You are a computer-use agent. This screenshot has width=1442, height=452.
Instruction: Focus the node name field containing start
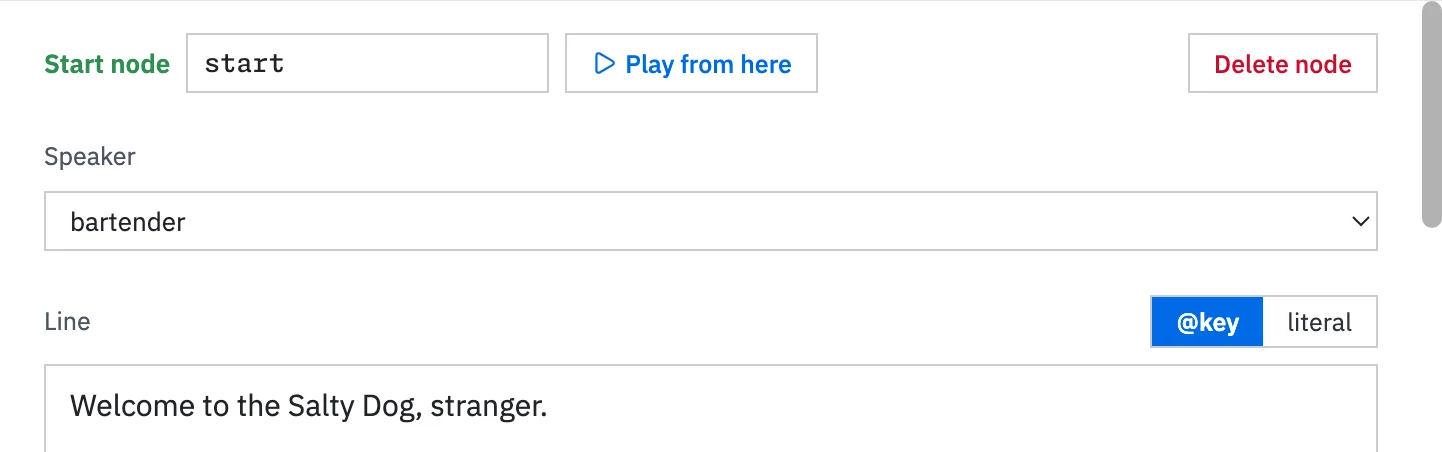367,64
